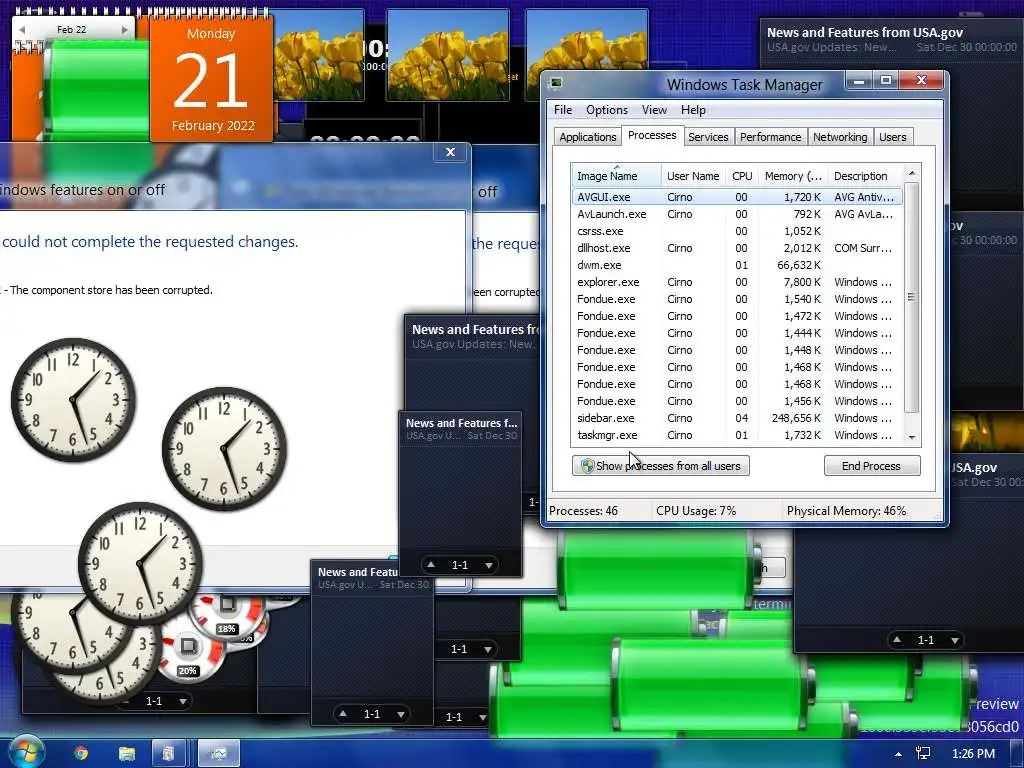1024x768 pixels.
Task: Select taskbar button between File Explorer and Task Manager
Action: tap(169, 754)
